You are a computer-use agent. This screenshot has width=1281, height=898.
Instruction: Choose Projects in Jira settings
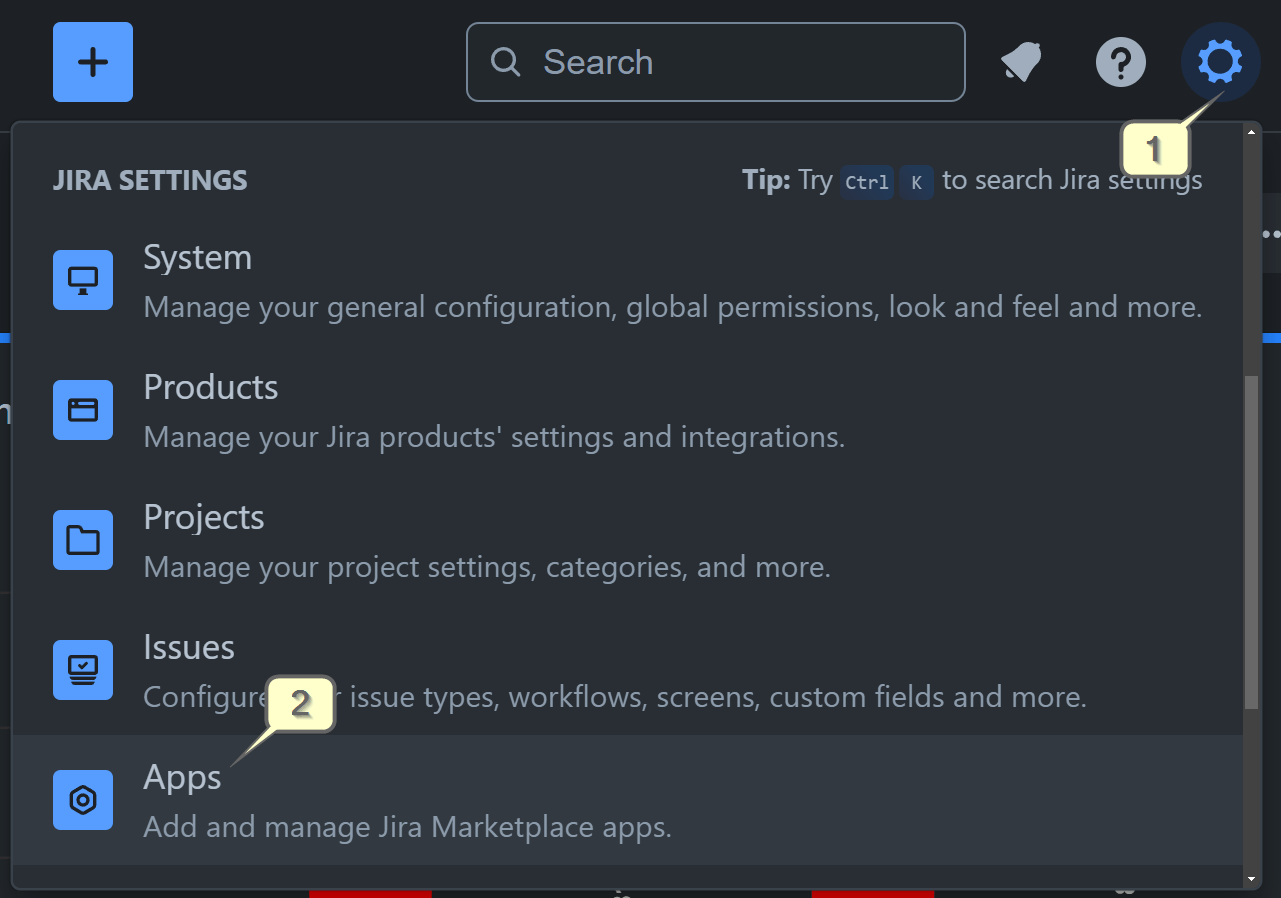204,518
